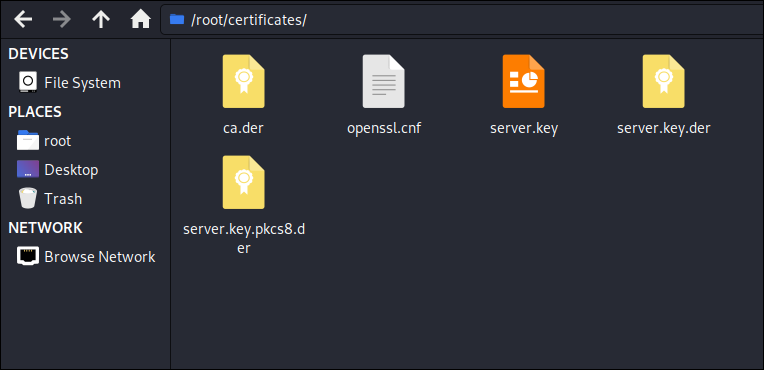Open Desktop from the Places list
The image size is (764, 370).
click(x=71, y=170)
